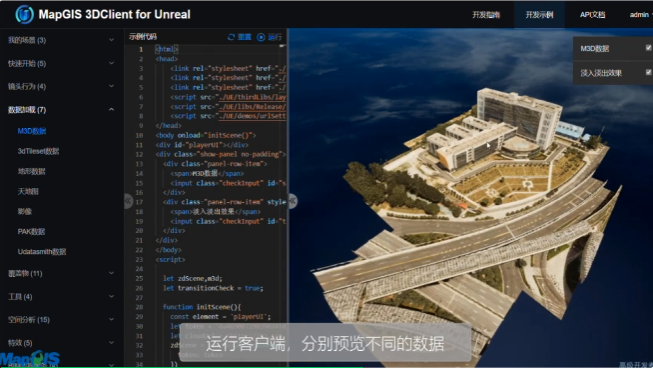Expand the 我的场景 (3) section

pyautogui.click(x=61, y=40)
